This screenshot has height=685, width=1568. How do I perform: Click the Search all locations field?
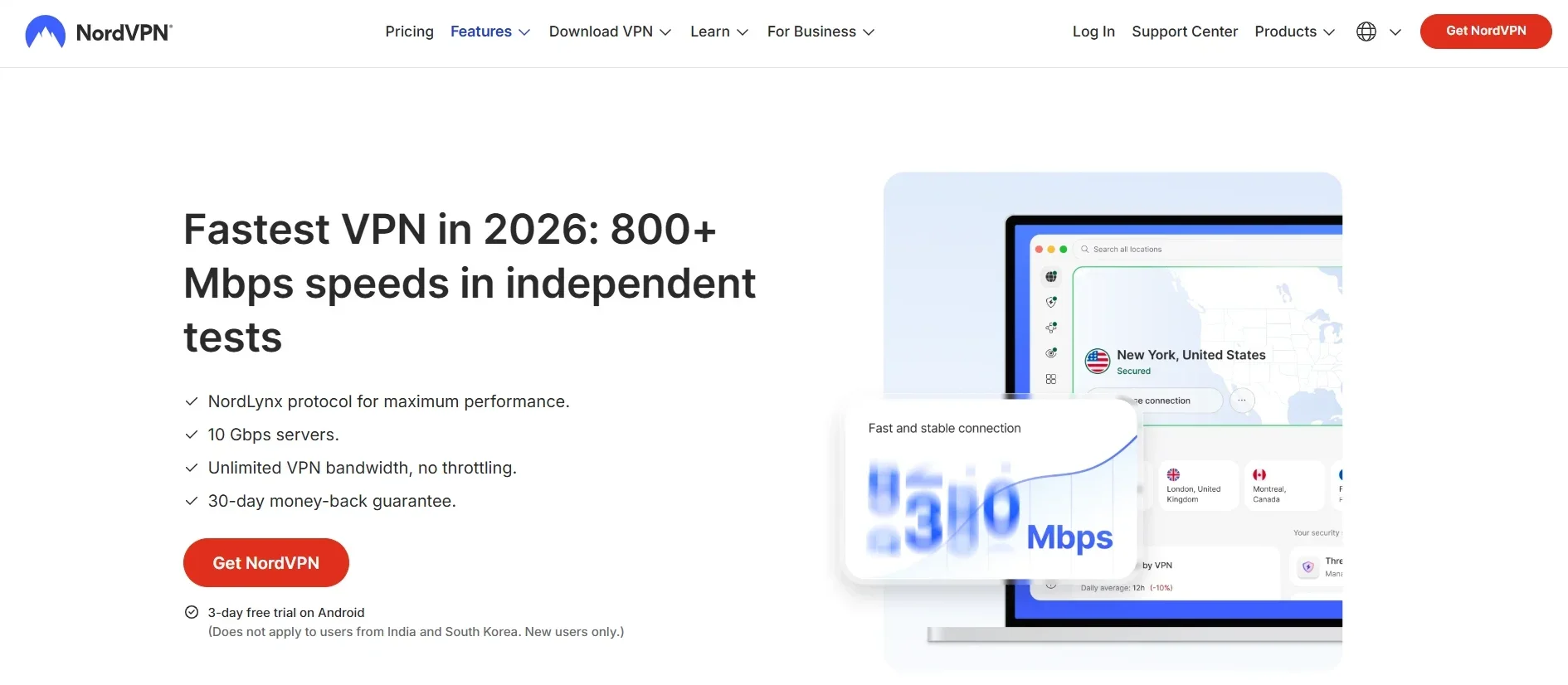1207,249
